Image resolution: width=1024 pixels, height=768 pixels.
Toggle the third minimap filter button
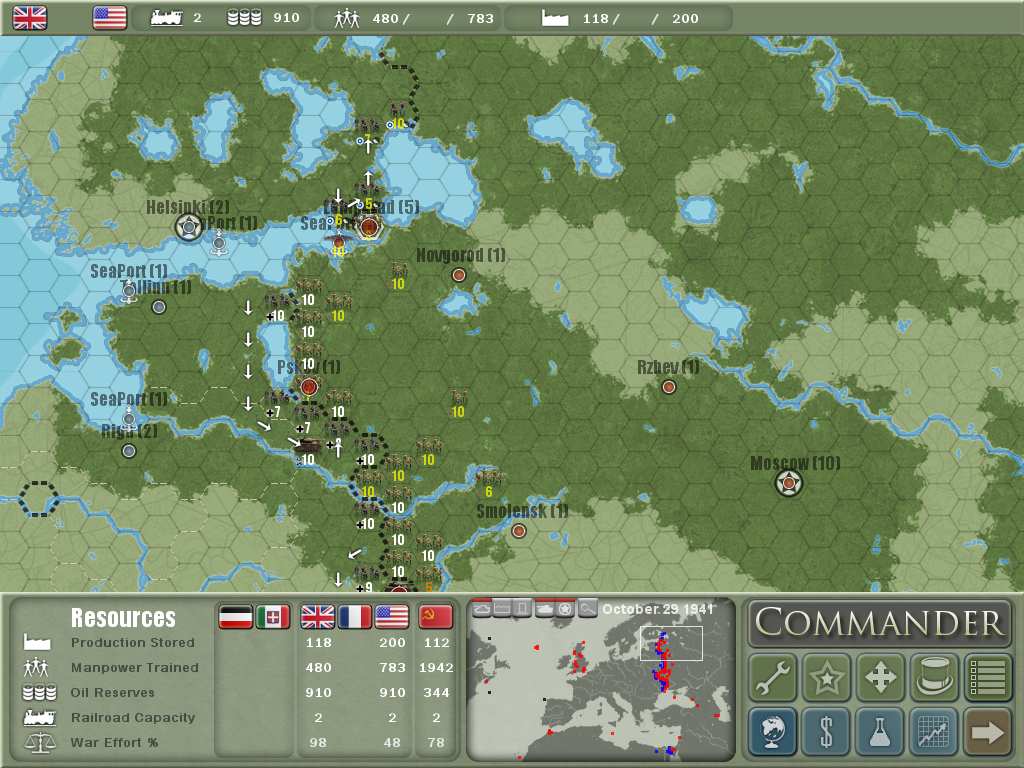(522, 609)
